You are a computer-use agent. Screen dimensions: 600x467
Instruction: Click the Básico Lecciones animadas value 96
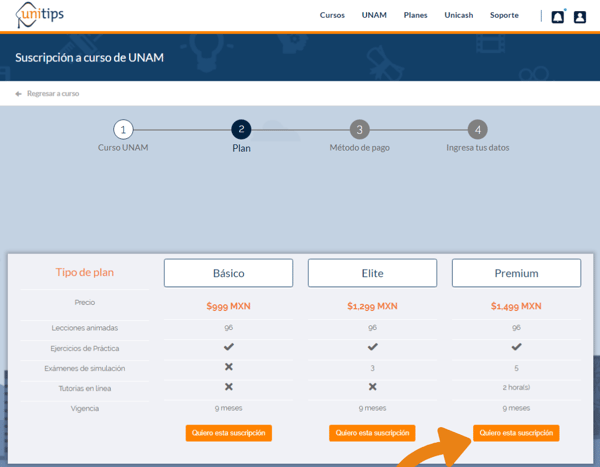click(228, 328)
